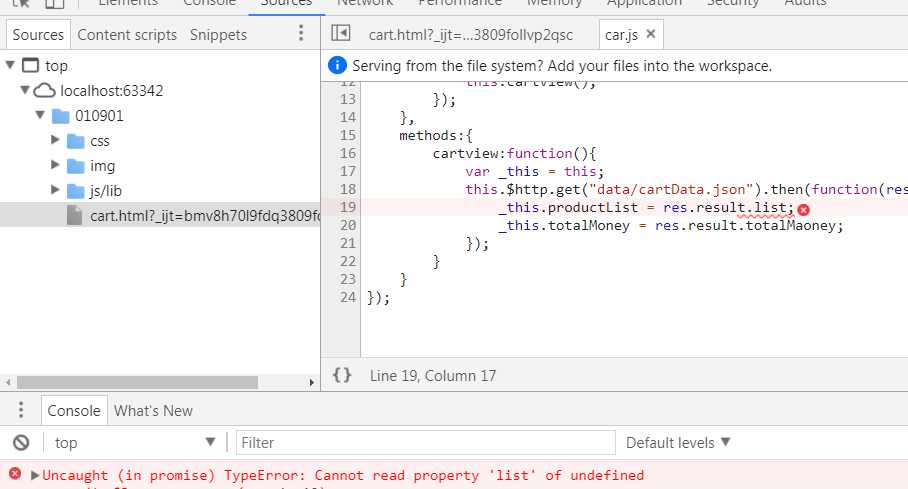
Task: Toggle the file navigator sidebar icon
Action: click(x=340, y=33)
